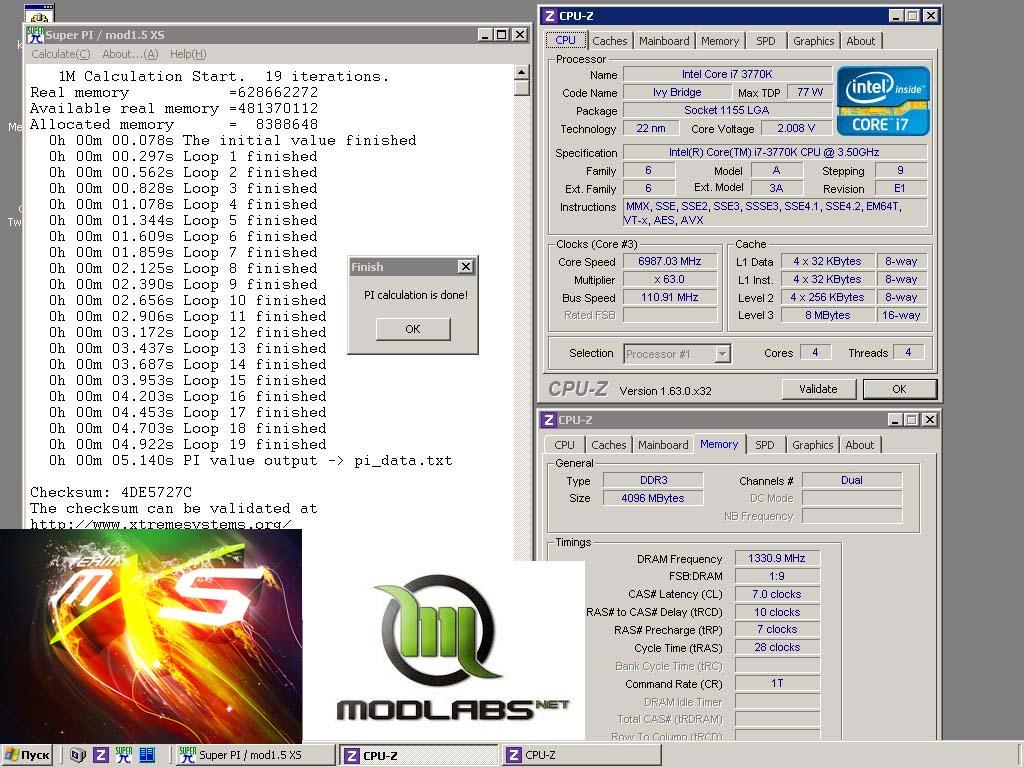Switch to SPD tab in top CPU-Z
Viewport: 1024px width, 768px height.
click(765, 41)
